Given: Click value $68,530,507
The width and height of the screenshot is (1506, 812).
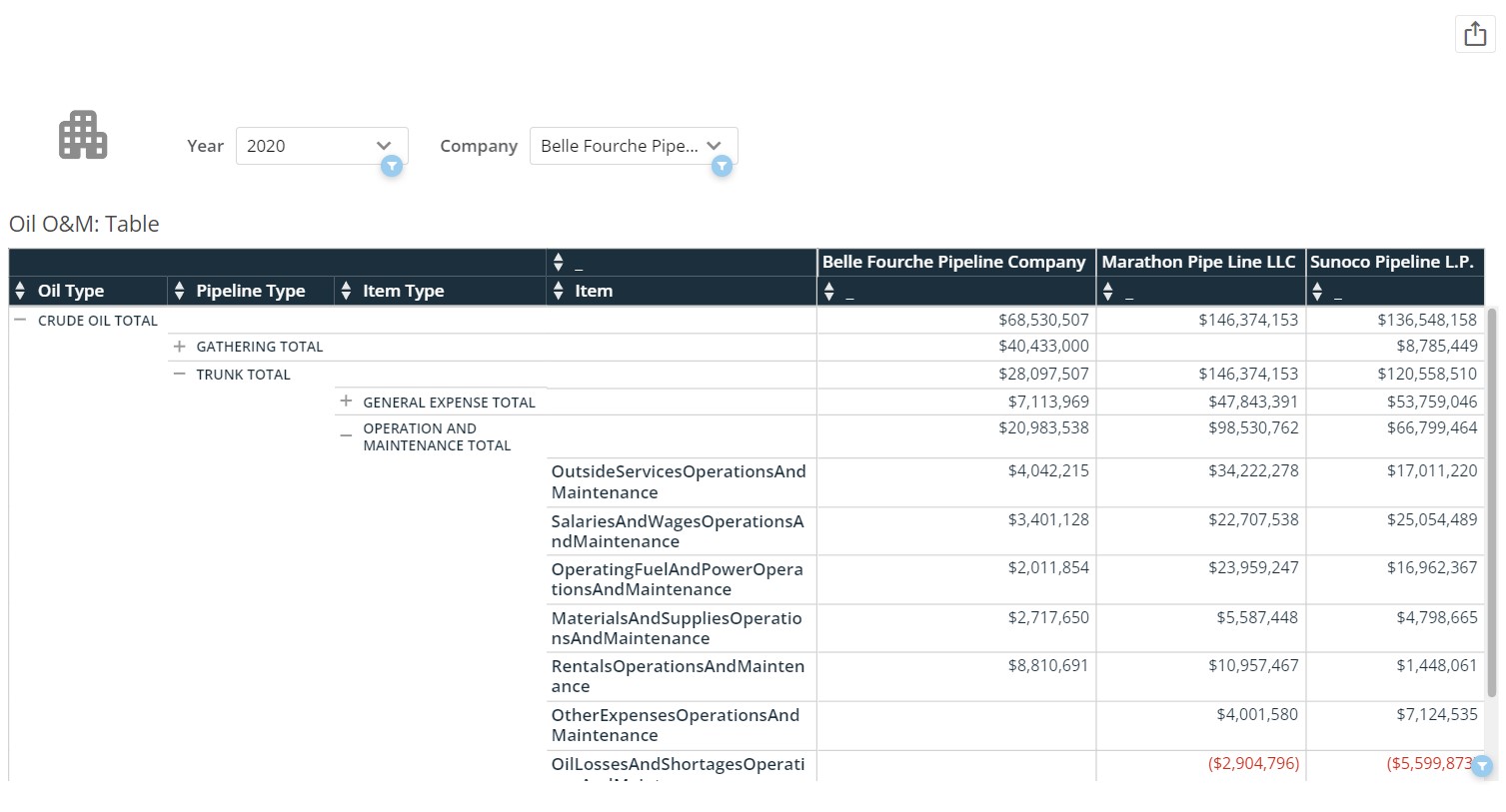Looking at the screenshot, I should coord(1043,320).
